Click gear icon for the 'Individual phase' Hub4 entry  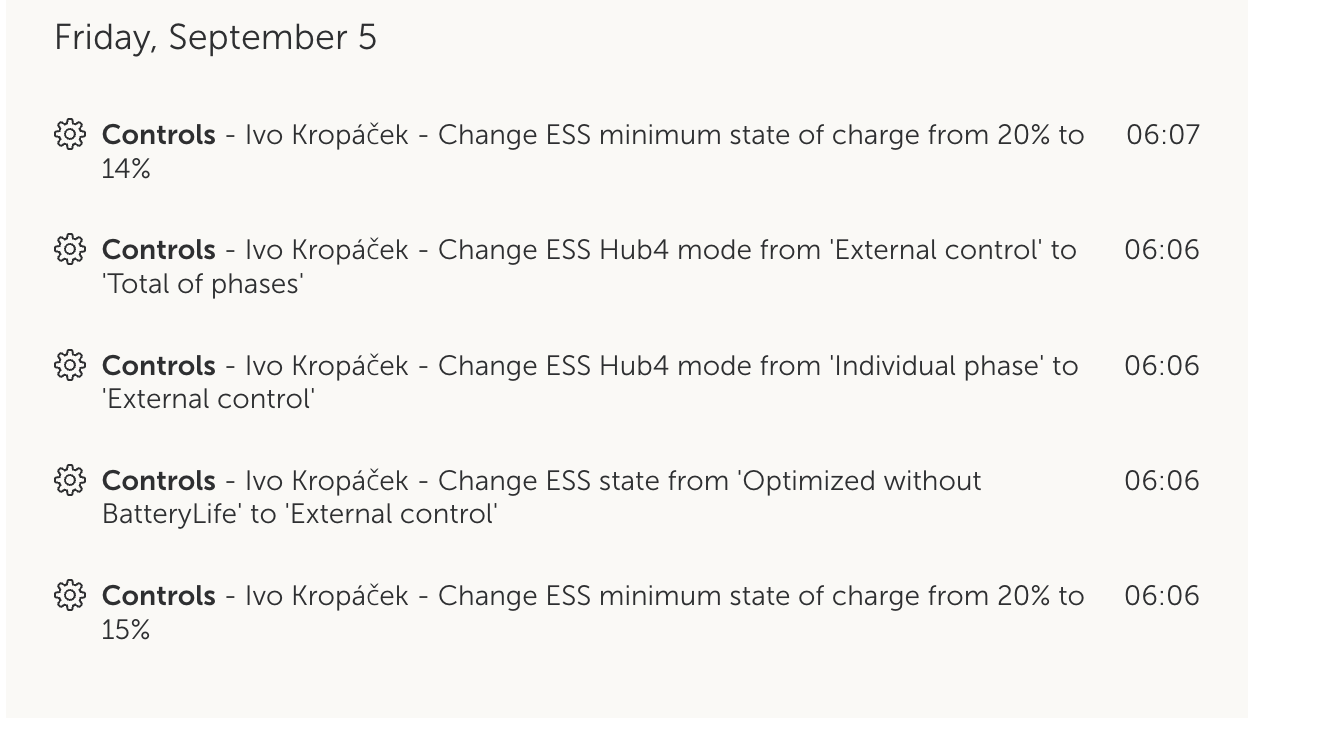69,365
